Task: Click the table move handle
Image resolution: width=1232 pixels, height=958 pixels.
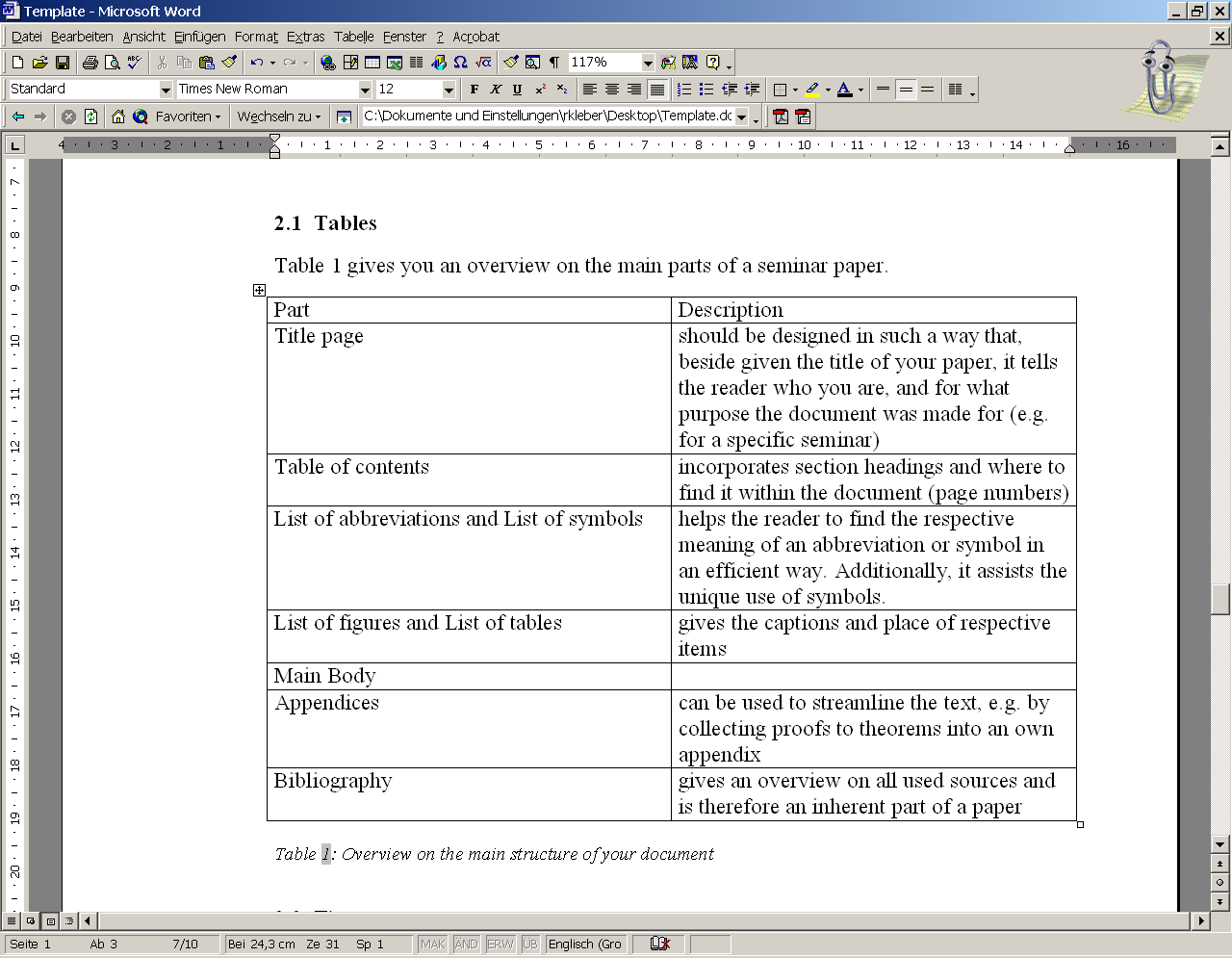Action: (x=259, y=290)
